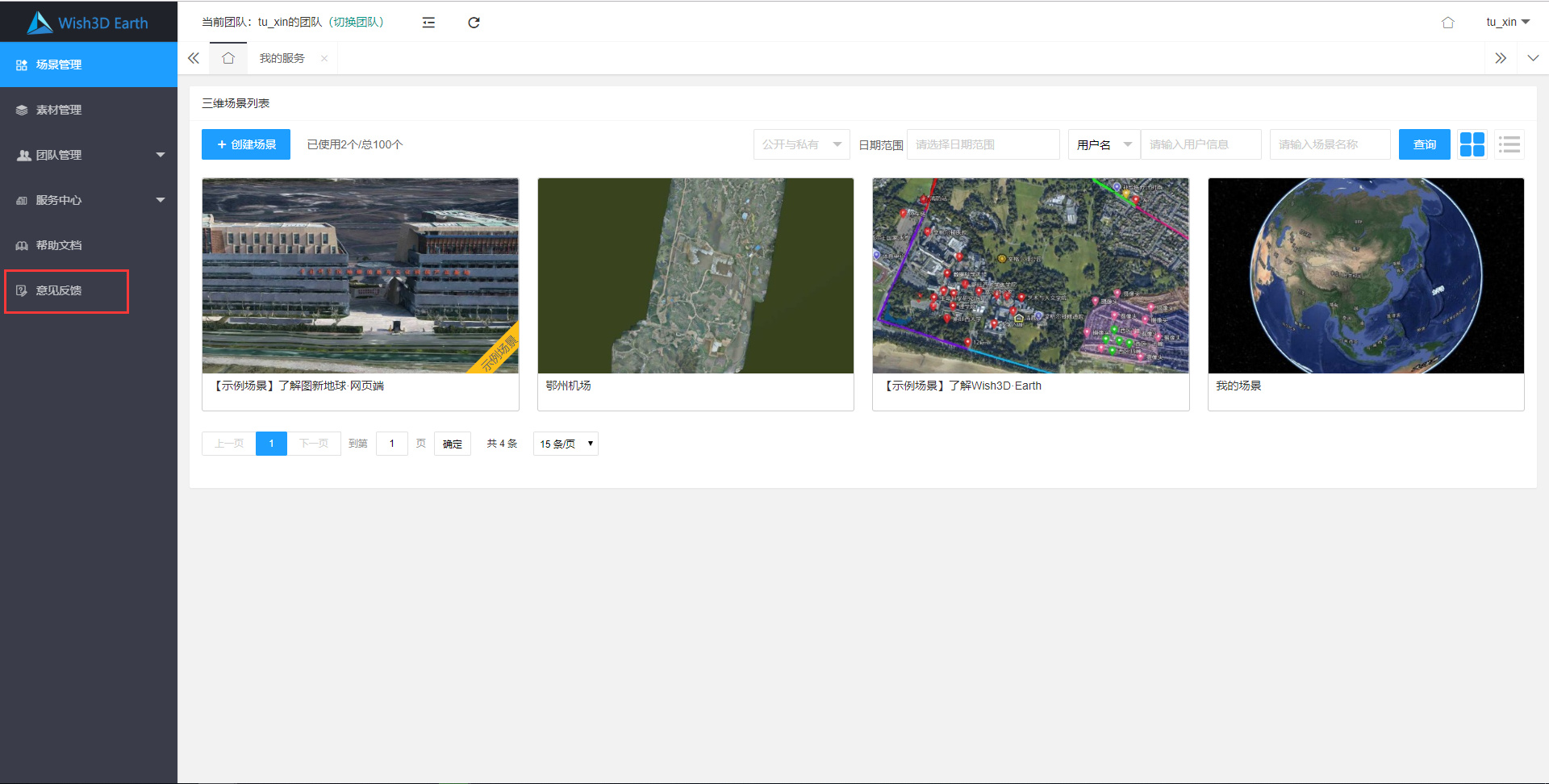Click the refresh icon in top bar
Viewport: 1549px width, 784px height.
474,23
